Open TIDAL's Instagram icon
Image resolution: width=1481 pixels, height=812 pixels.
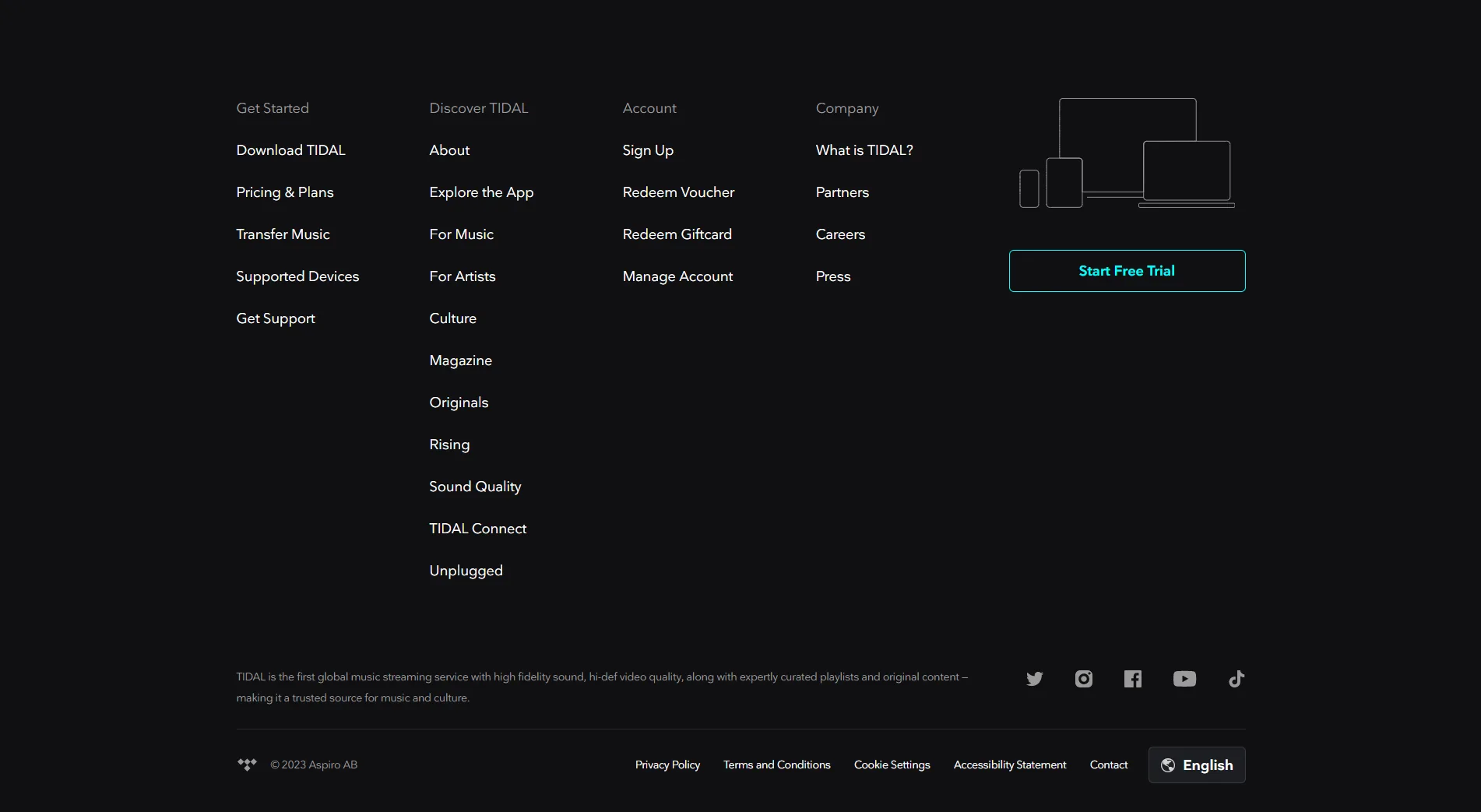(x=1083, y=679)
